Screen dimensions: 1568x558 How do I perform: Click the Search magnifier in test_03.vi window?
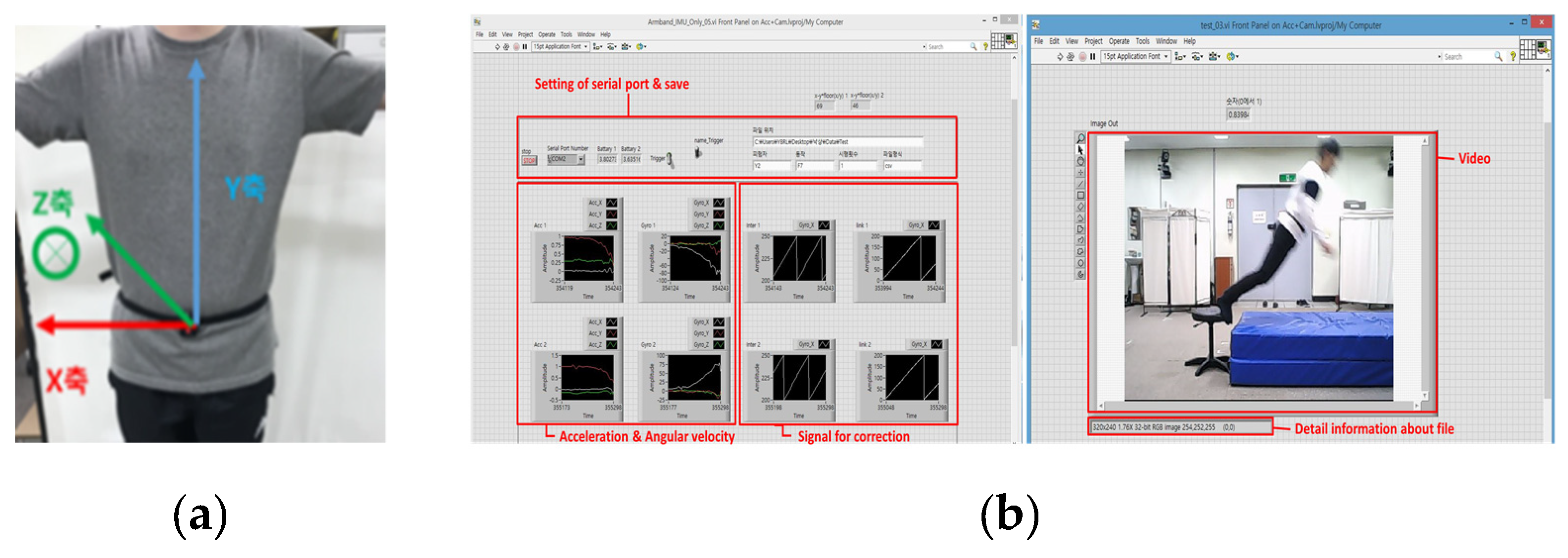1498,56
